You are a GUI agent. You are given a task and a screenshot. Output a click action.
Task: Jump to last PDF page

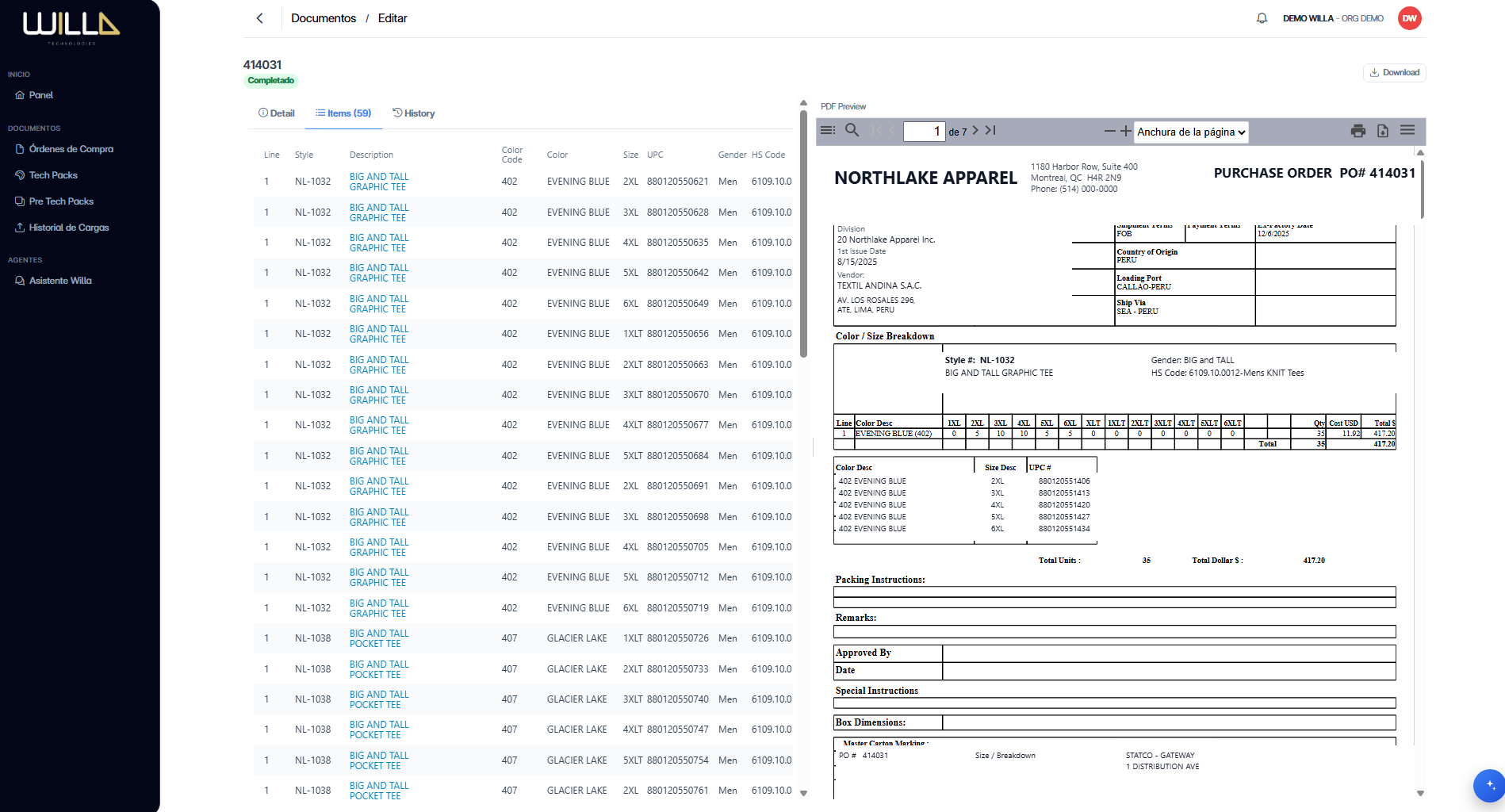(990, 130)
